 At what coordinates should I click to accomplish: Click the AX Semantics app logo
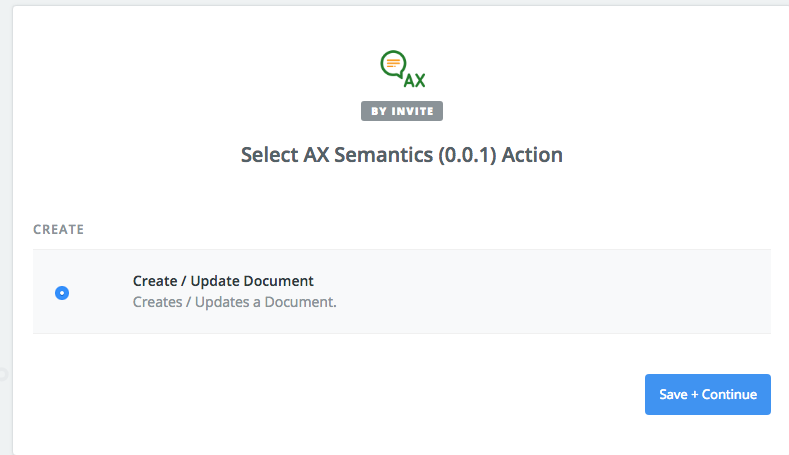coord(403,69)
